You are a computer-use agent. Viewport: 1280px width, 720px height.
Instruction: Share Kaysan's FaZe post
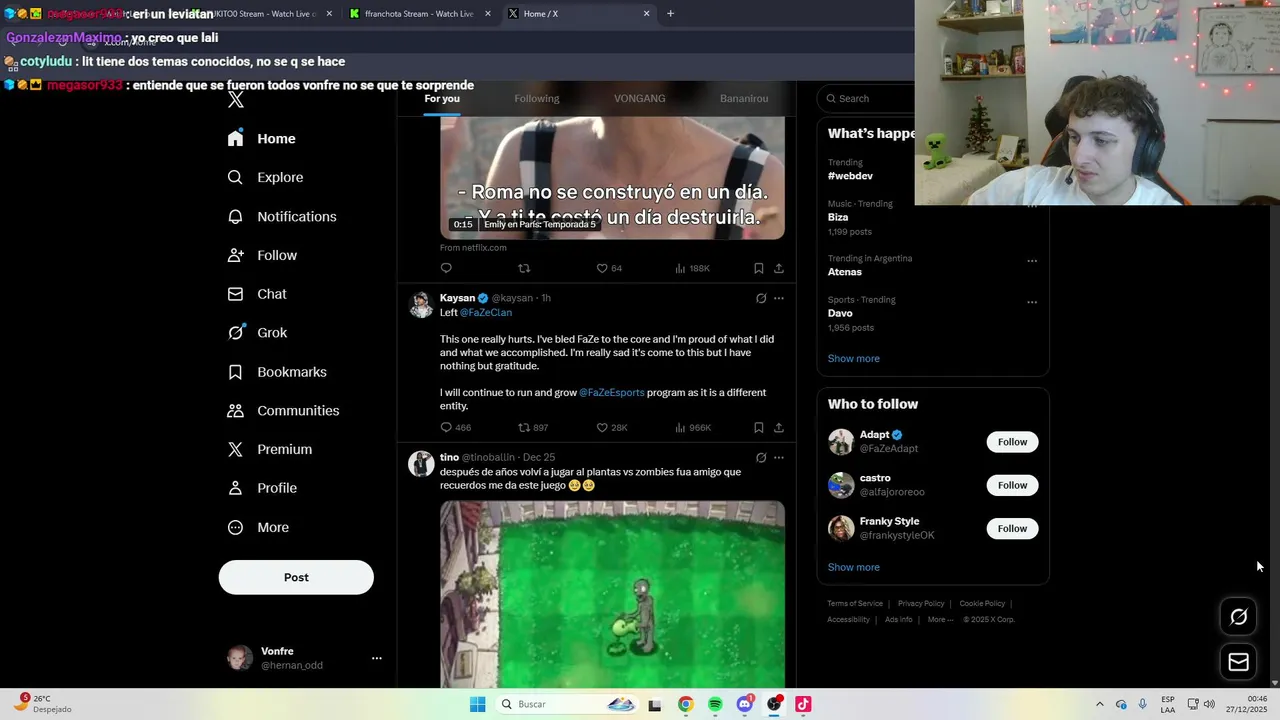point(779,427)
